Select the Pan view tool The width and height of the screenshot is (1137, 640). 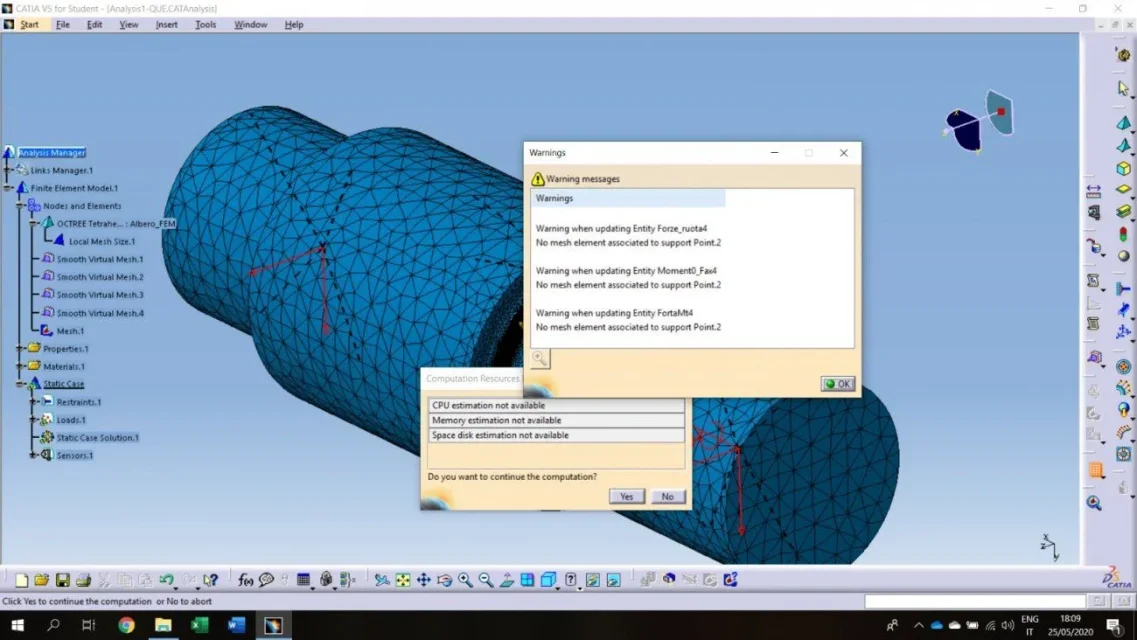tap(423, 580)
